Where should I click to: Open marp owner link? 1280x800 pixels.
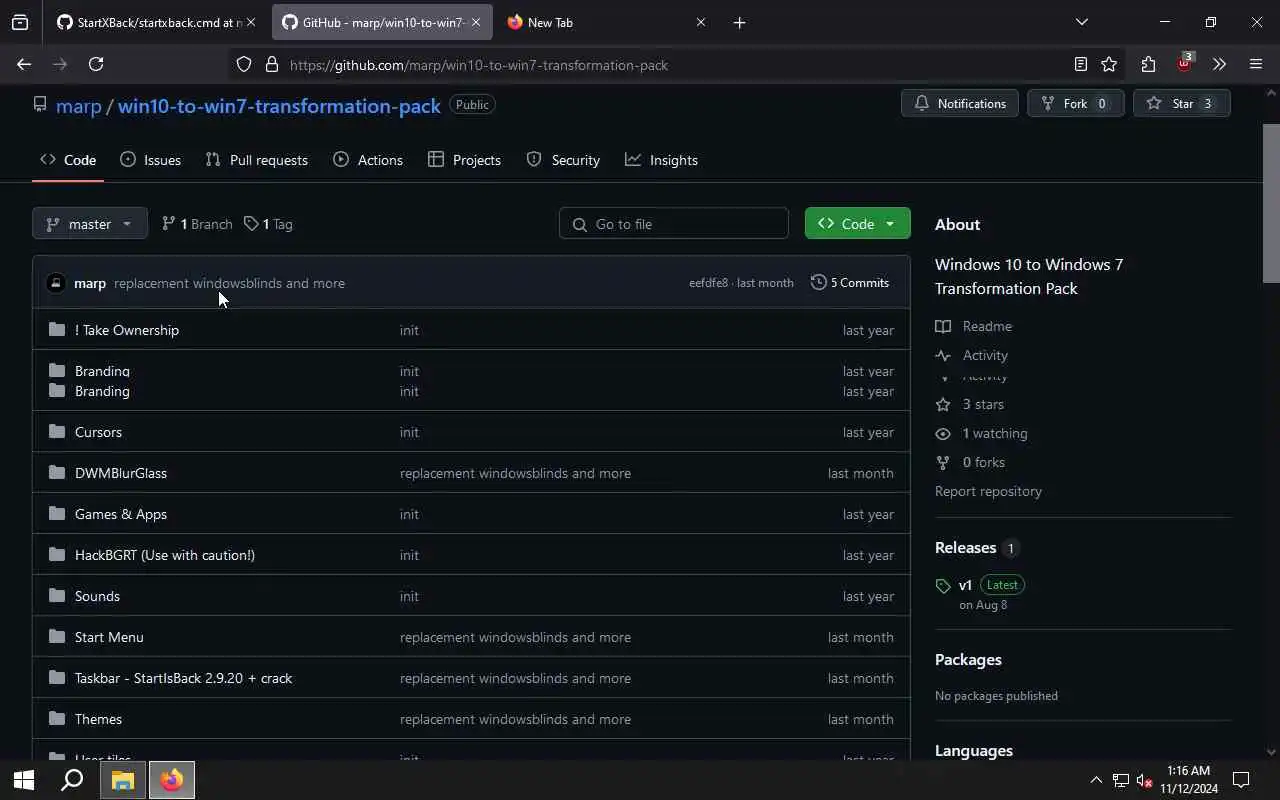pyautogui.click(x=79, y=106)
